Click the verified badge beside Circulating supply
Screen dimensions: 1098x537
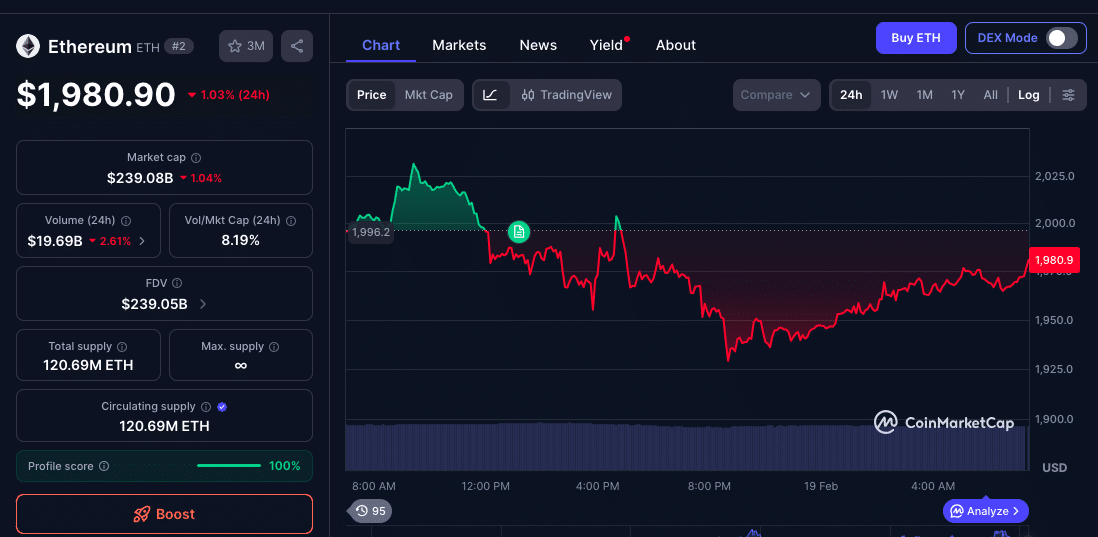coord(222,407)
